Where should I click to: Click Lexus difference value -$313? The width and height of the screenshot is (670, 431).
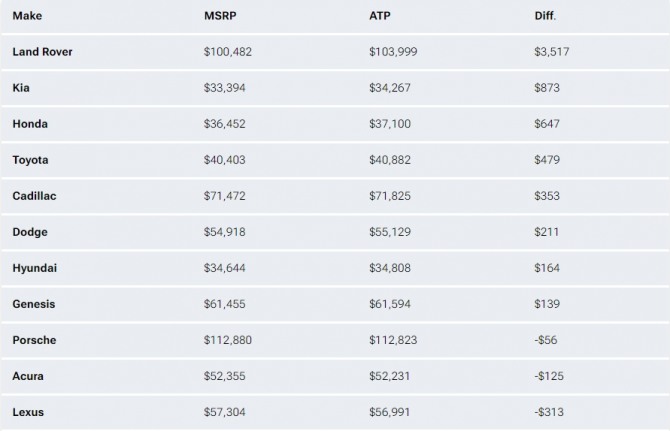(x=549, y=412)
